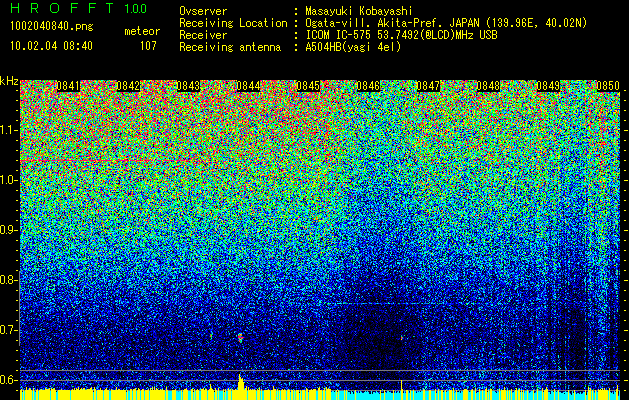
Task: Select the Ogata-vill. Akita-Pref. JAPAN location text
Action: pos(446,23)
